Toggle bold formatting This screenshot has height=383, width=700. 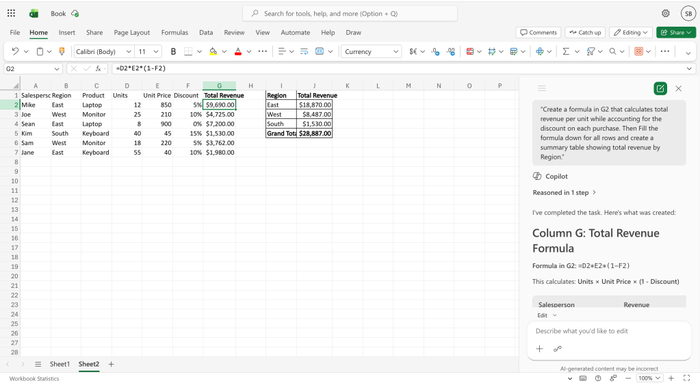point(173,51)
